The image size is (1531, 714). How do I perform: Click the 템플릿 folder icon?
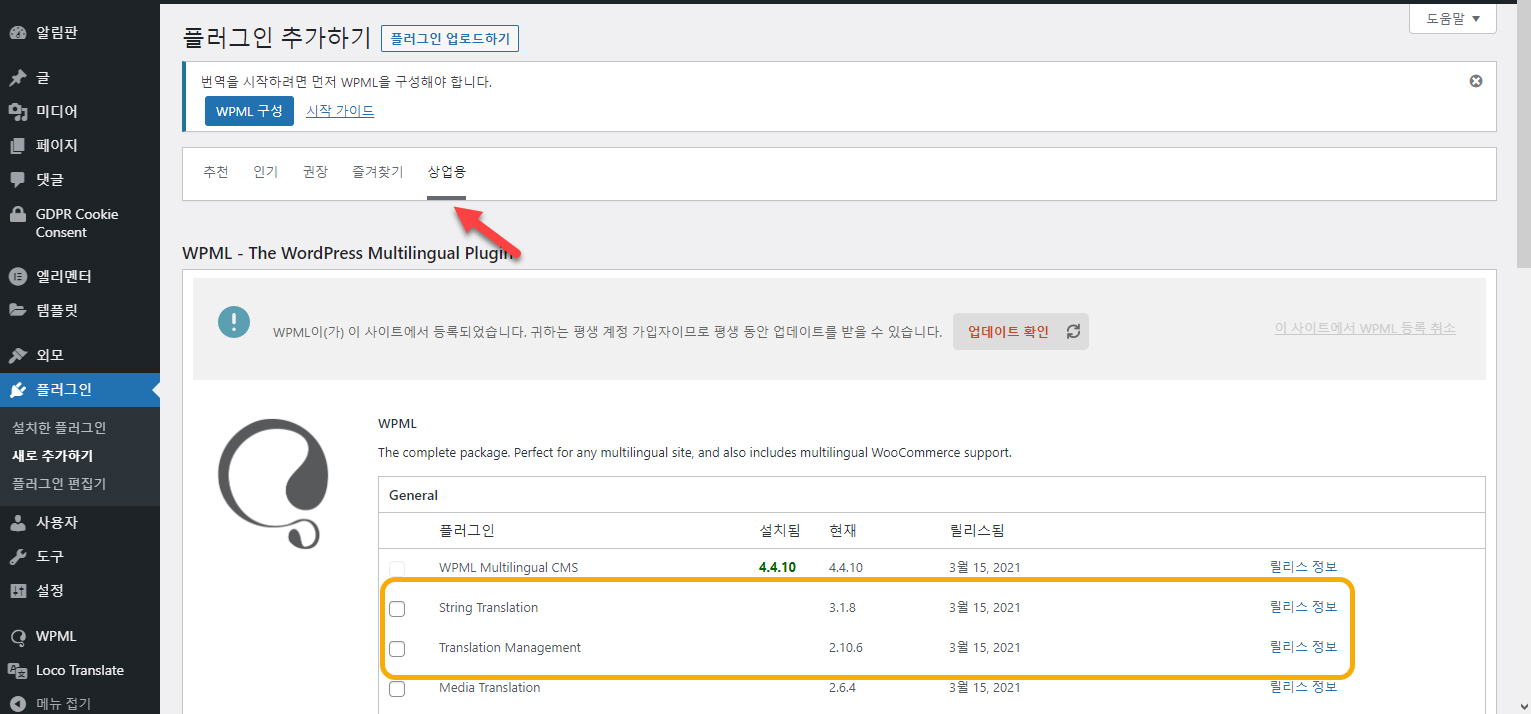tap(17, 311)
